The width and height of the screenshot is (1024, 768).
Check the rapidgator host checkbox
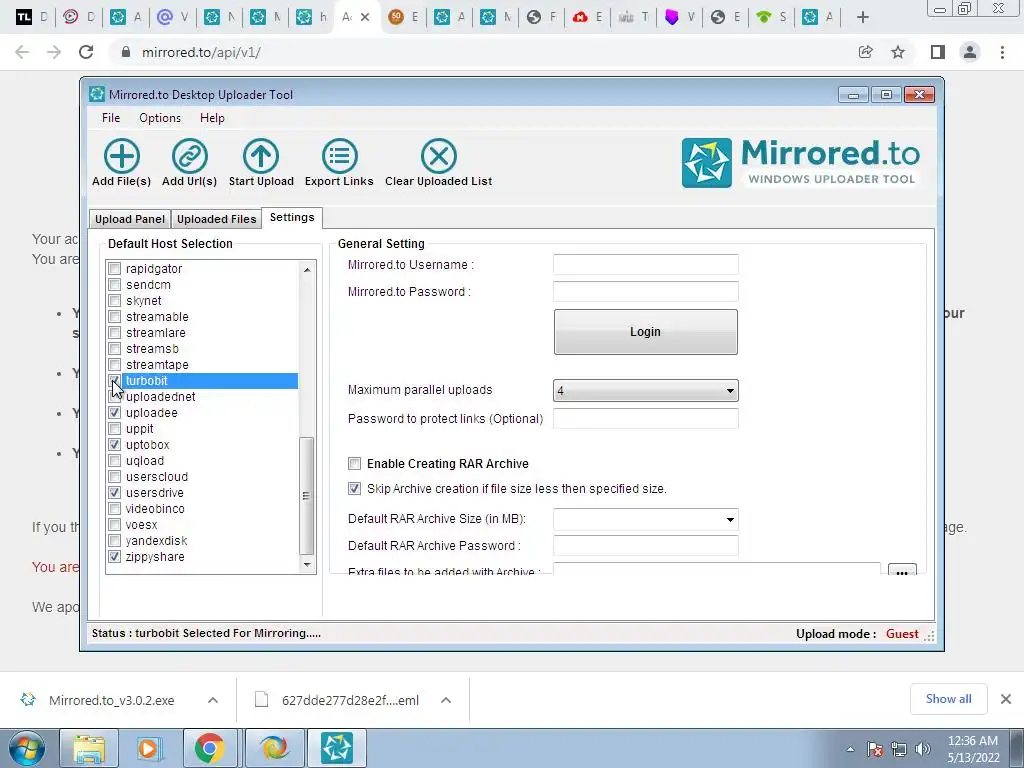click(115, 268)
